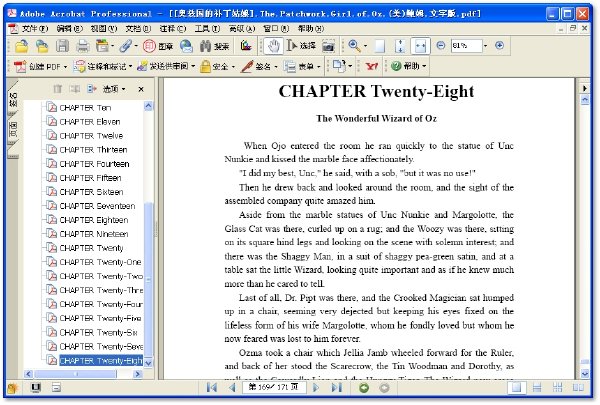
Task: Click the color picture tasks icon
Action: click(x=246, y=46)
